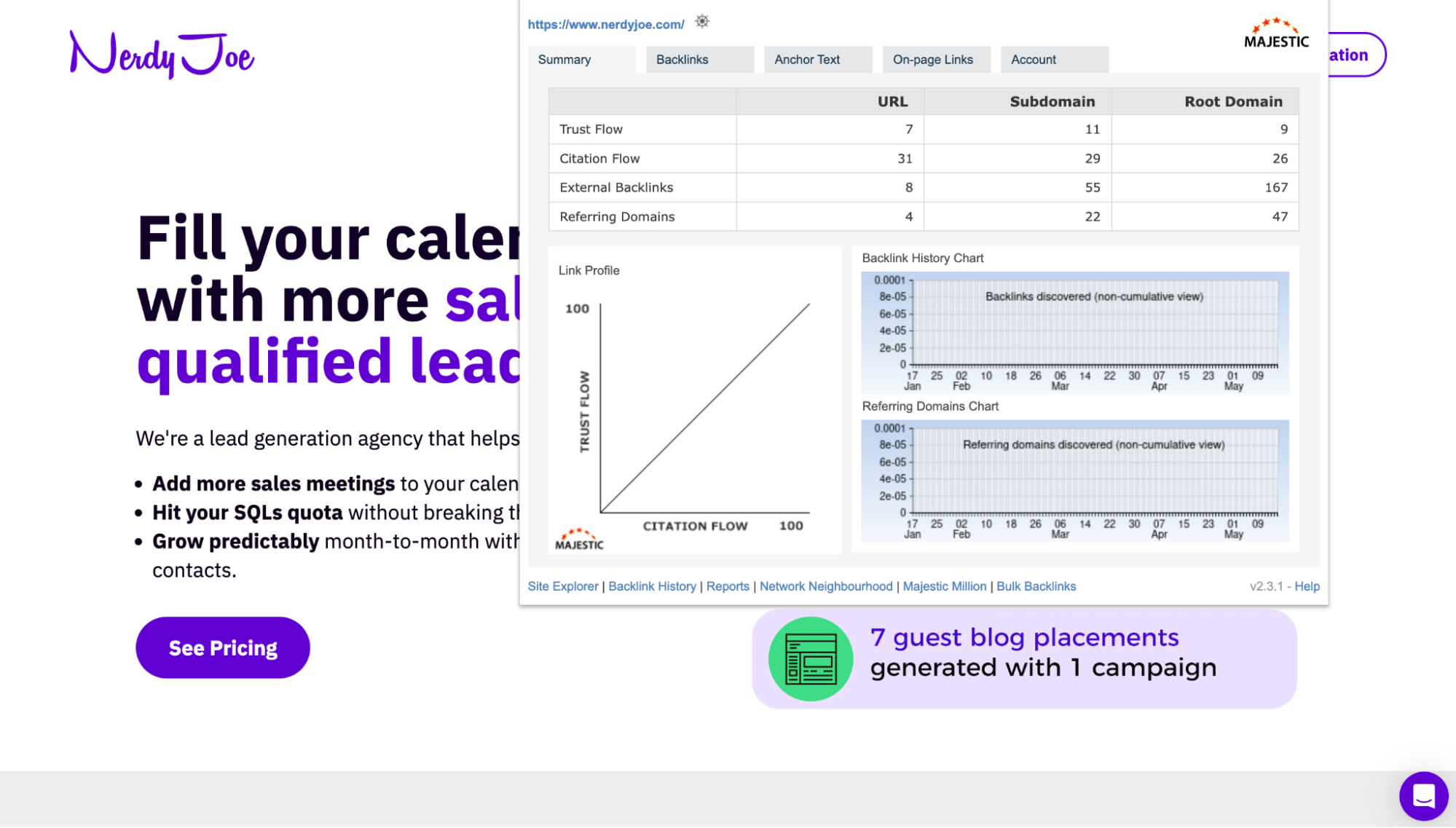Open the Account menu tab
This screenshot has width=1456, height=828.
1034,59
